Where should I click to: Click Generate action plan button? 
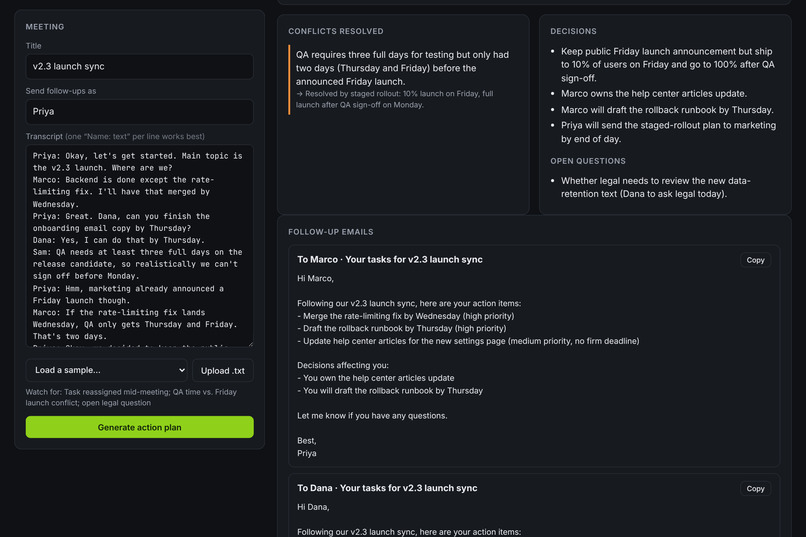click(139, 427)
